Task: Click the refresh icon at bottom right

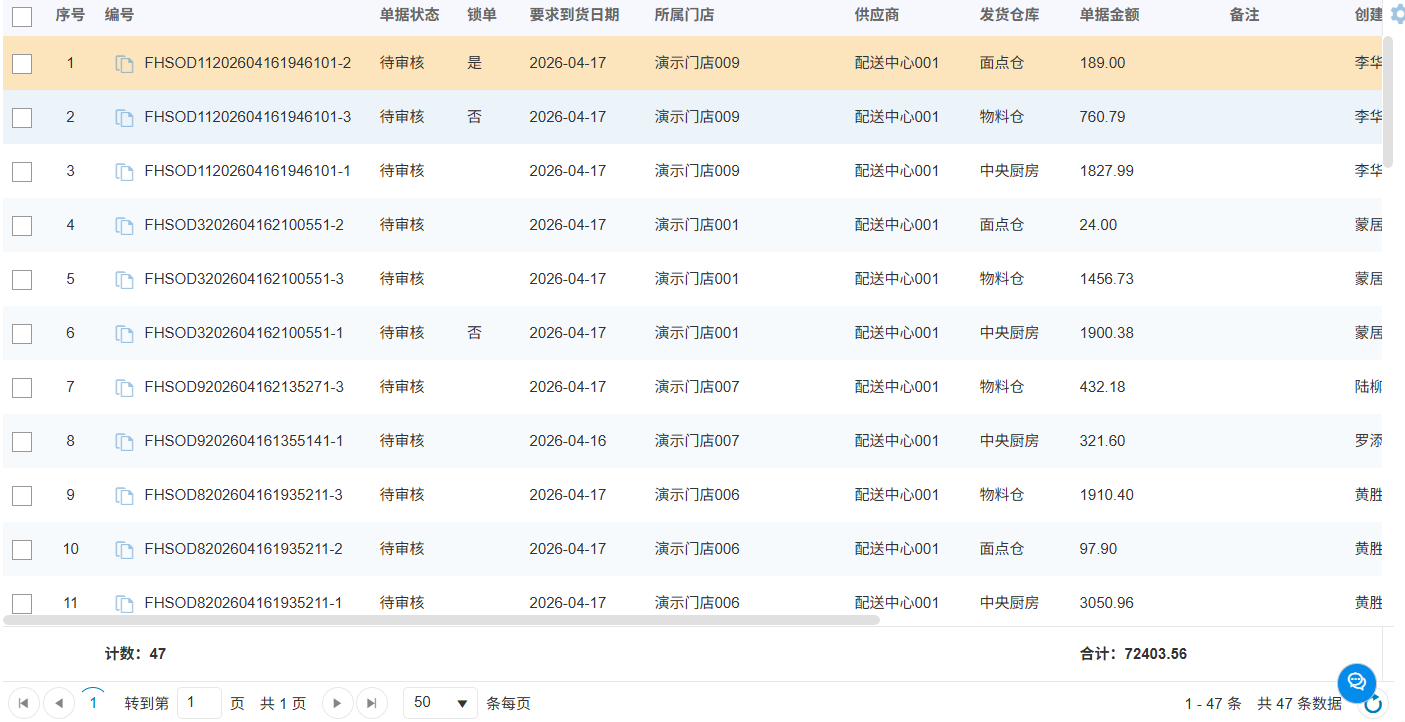Action: [1374, 704]
